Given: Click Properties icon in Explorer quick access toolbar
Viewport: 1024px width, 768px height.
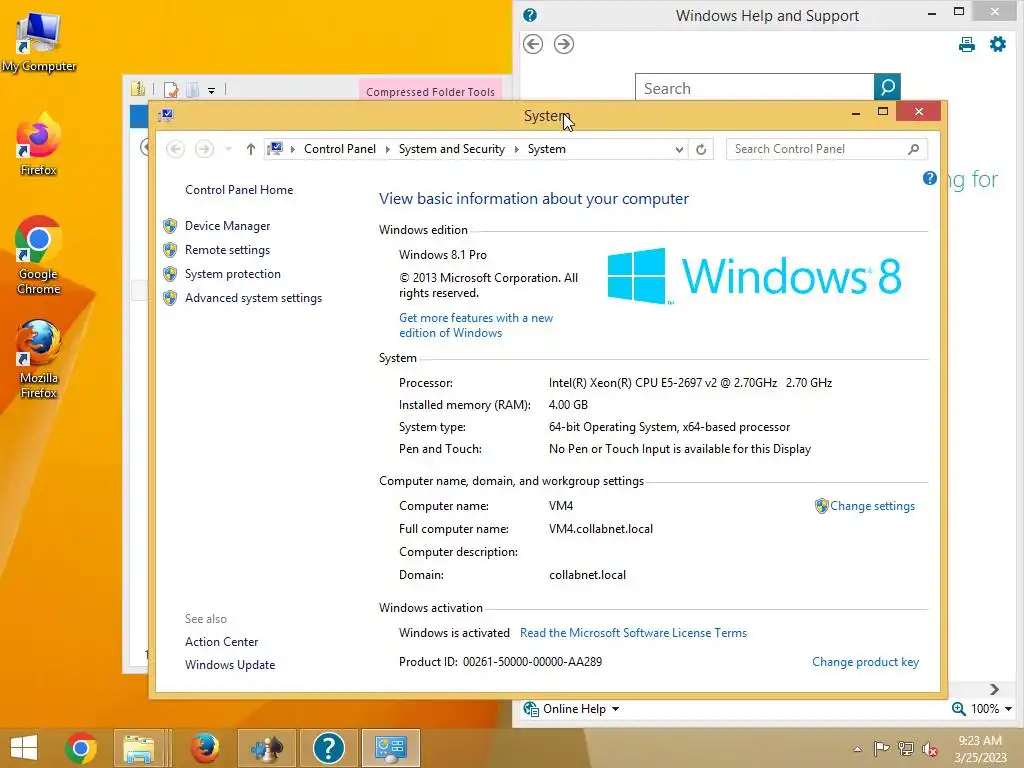Looking at the screenshot, I should coord(171,90).
